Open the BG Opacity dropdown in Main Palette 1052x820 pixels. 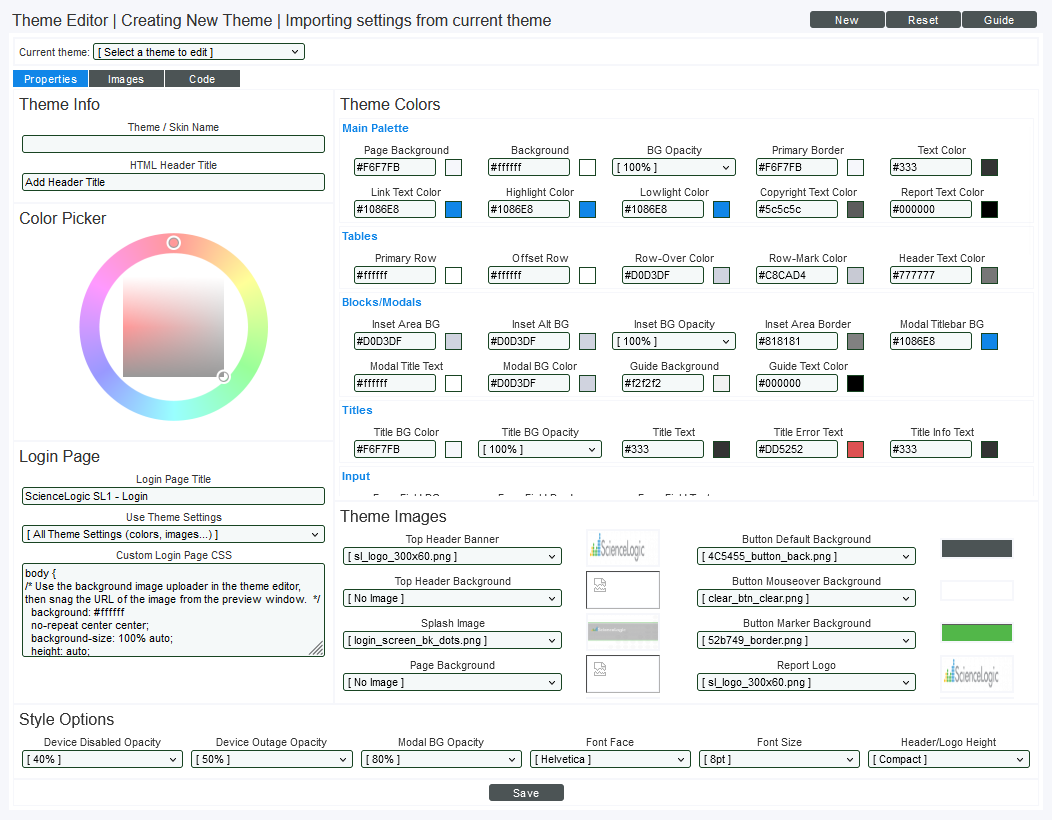pos(673,167)
